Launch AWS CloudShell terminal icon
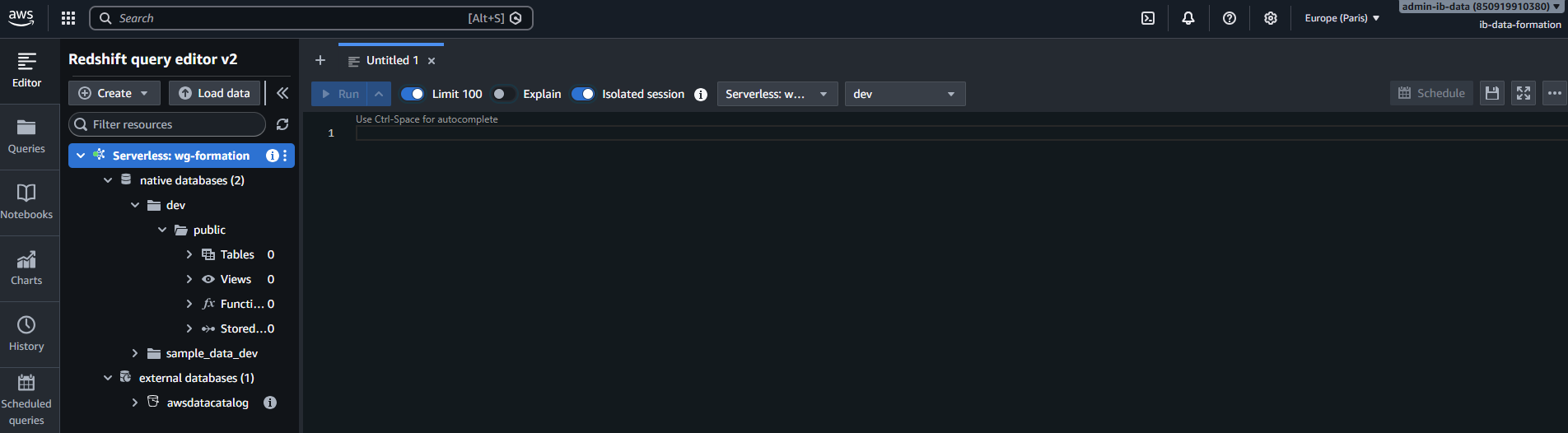The image size is (1568, 433). tap(1148, 18)
